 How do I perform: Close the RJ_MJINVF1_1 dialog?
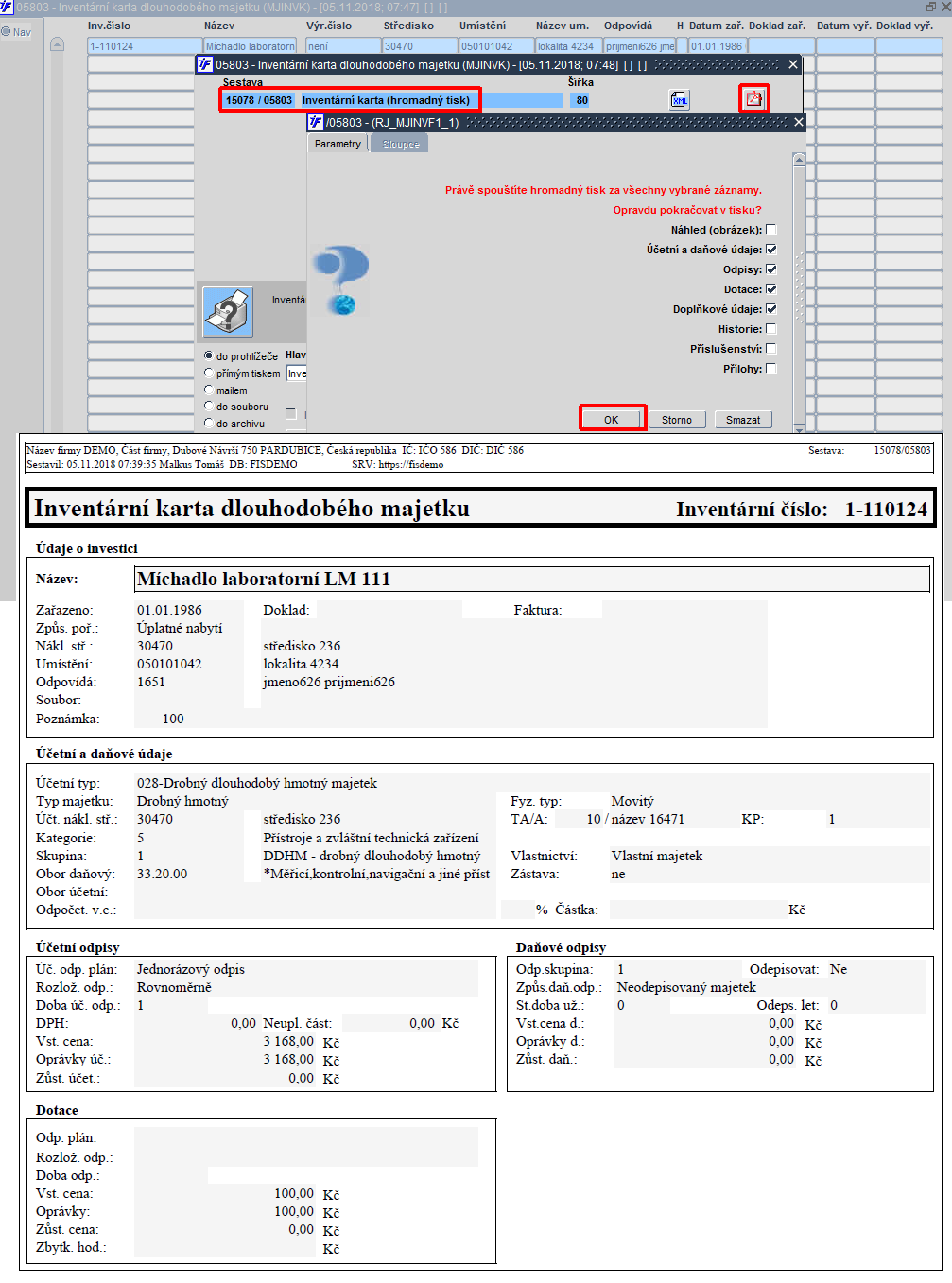pyautogui.click(x=798, y=122)
